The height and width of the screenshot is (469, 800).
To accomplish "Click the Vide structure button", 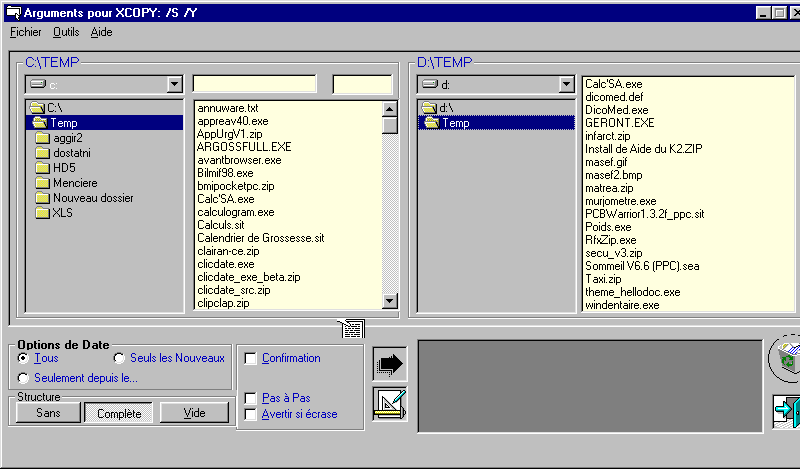I will point(194,412).
